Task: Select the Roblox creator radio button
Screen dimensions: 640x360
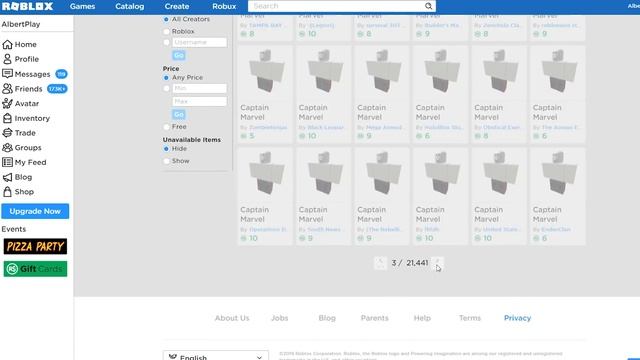Action: (x=166, y=31)
